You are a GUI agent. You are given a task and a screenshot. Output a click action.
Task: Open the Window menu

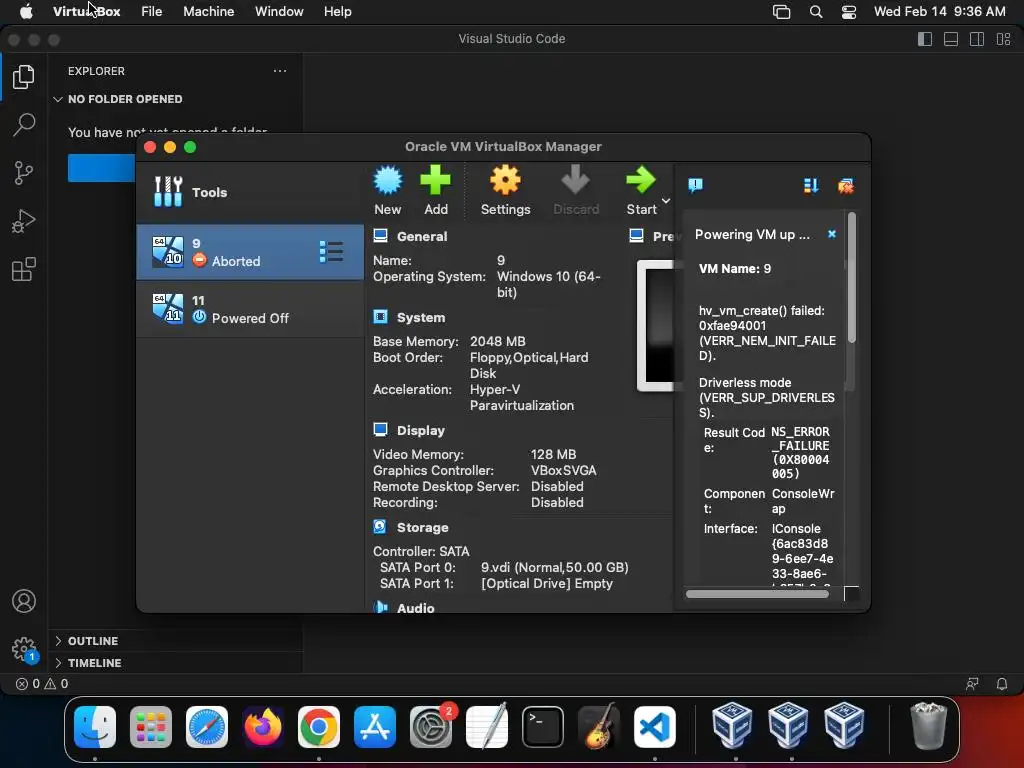pos(279,11)
